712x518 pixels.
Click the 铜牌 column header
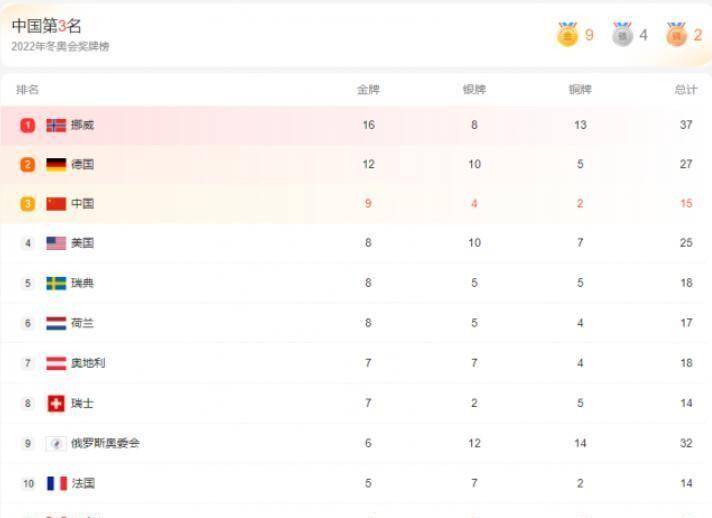point(580,89)
